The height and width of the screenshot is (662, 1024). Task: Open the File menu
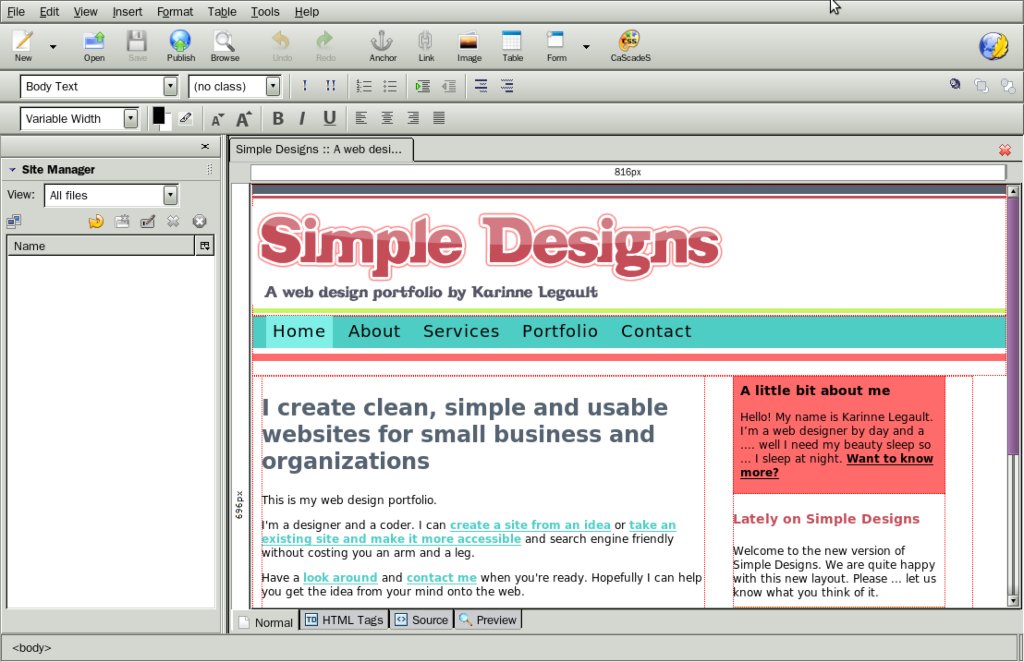(16, 12)
